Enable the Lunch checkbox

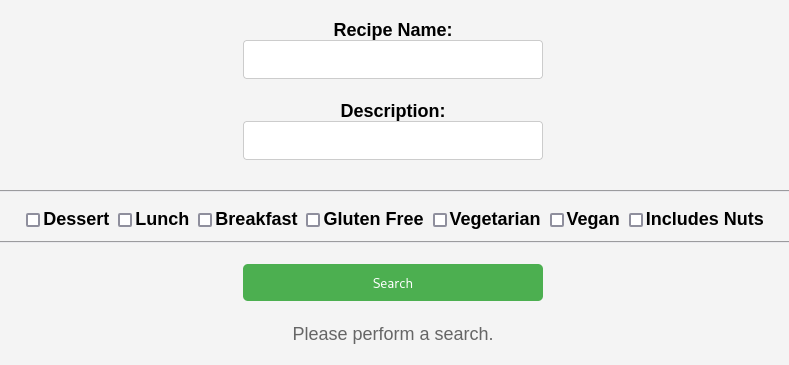pyautogui.click(x=125, y=220)
